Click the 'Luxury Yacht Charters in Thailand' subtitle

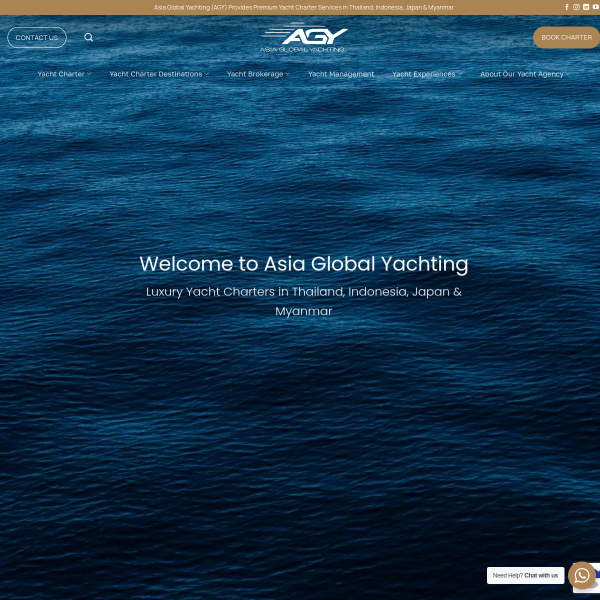coord(304,301)
